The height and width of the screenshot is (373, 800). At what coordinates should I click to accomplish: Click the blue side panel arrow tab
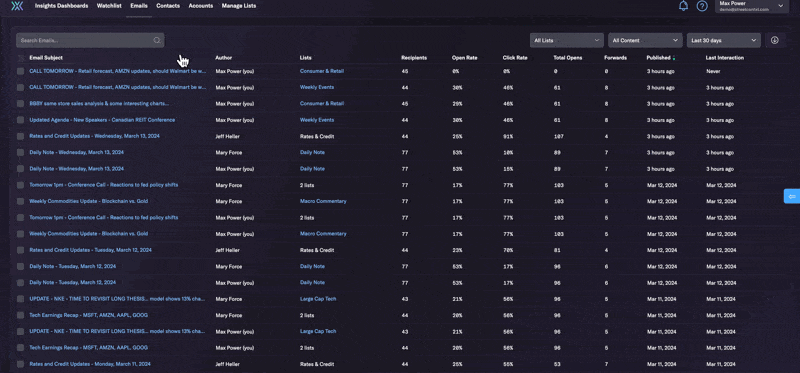click(x=792, y=196)
